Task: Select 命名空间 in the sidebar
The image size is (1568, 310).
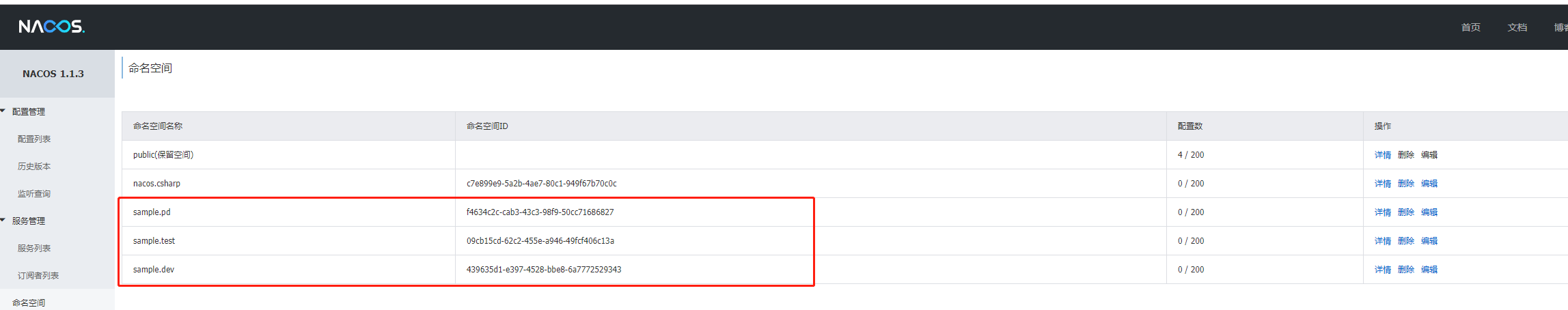Action: [x=29, y=302]
